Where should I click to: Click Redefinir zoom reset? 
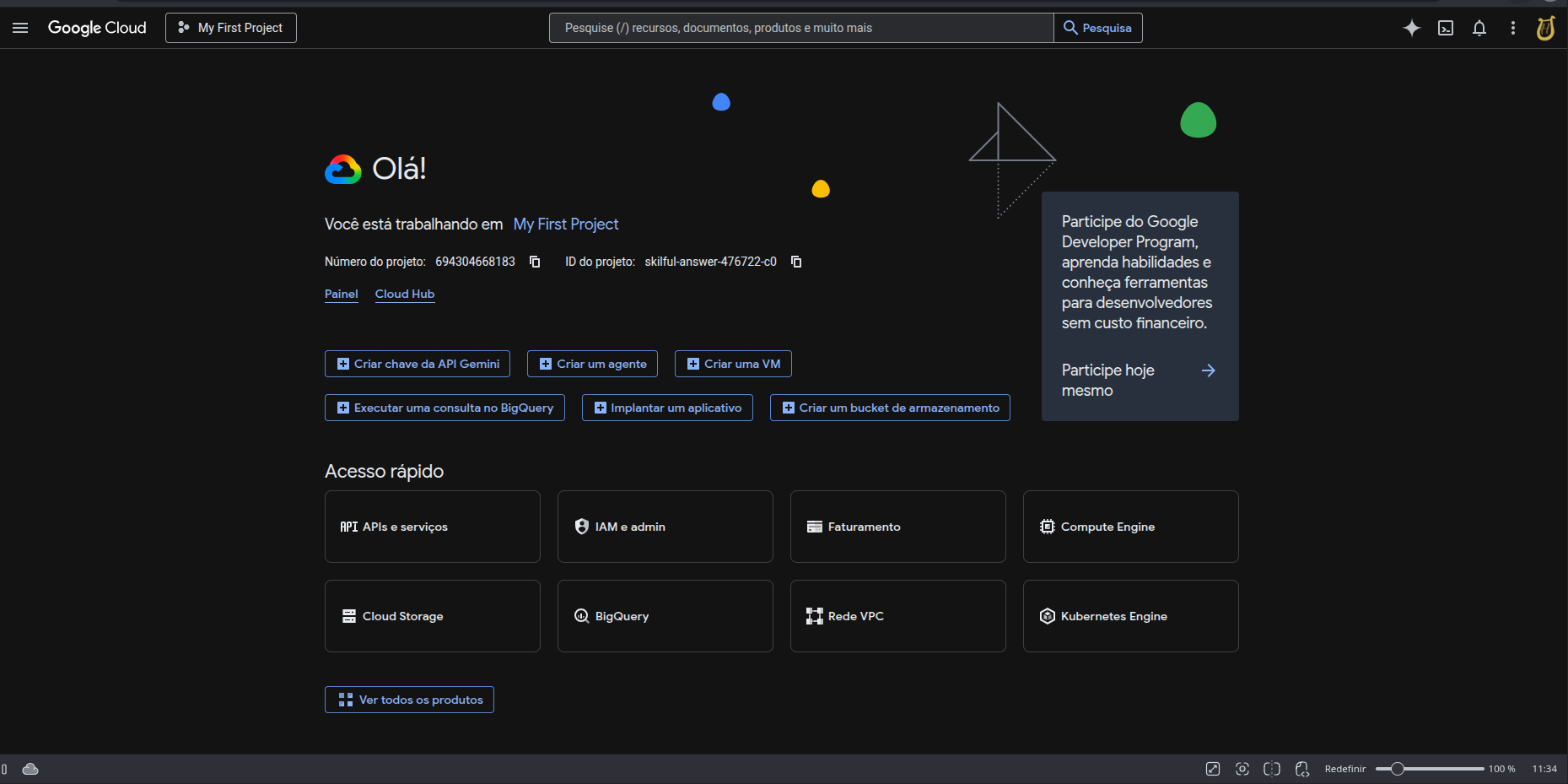(1345, 769)
